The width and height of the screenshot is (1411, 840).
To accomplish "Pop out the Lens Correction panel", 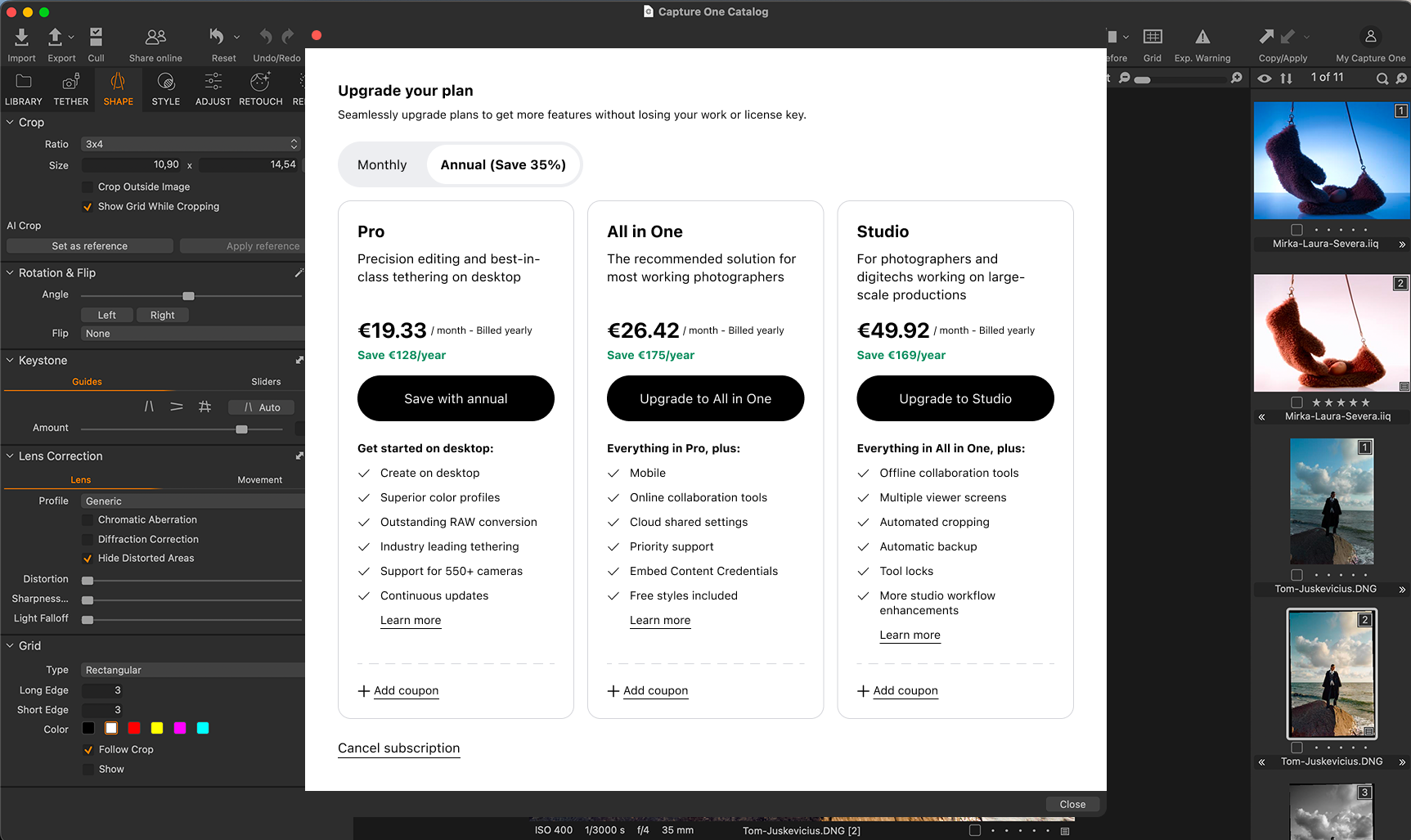I will pyautogui.click(x=299, y=456).
